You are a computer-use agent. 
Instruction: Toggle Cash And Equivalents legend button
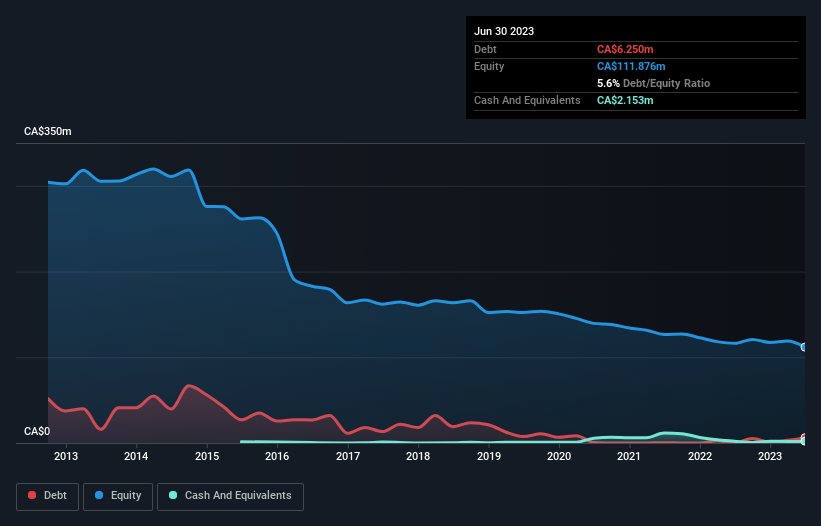pyautogui.click(x=230, y=496)
